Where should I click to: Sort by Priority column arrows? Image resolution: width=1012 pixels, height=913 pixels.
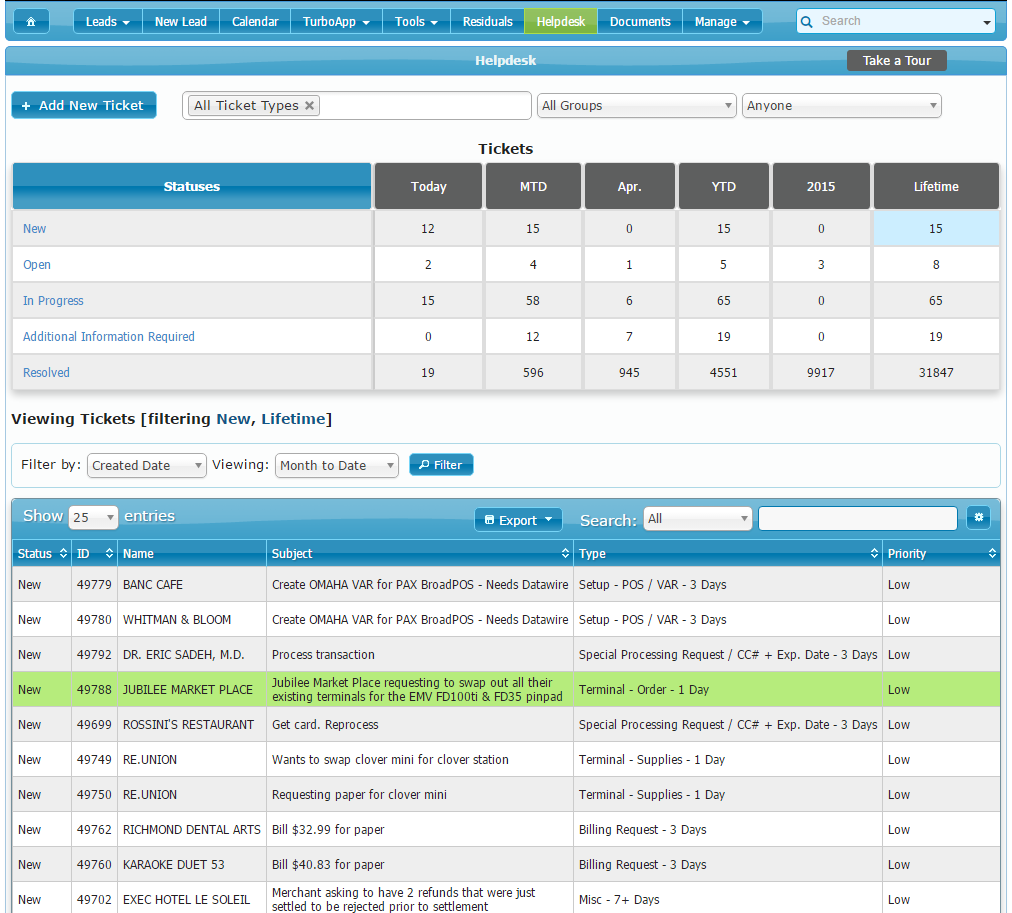(x=992, y=553)
